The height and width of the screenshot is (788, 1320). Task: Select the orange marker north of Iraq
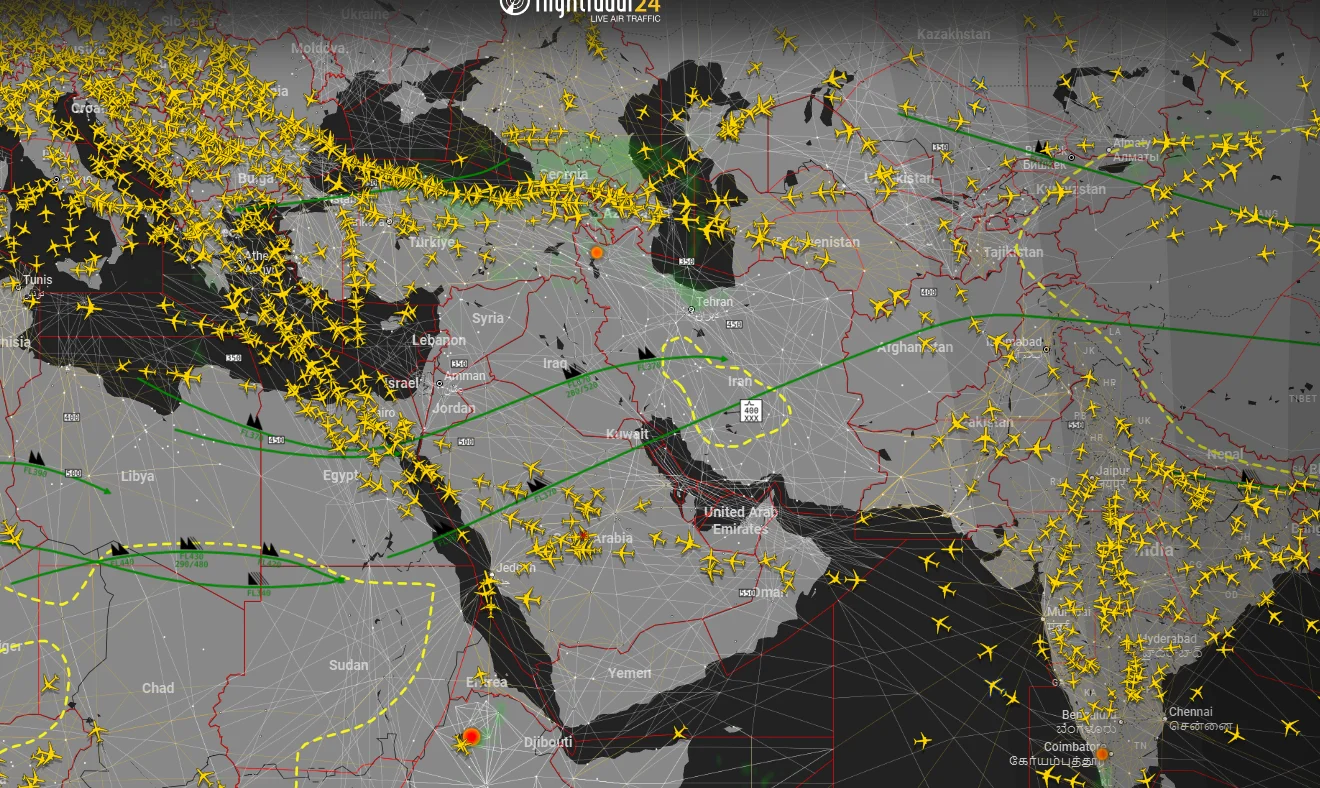(x=597, y=253)
